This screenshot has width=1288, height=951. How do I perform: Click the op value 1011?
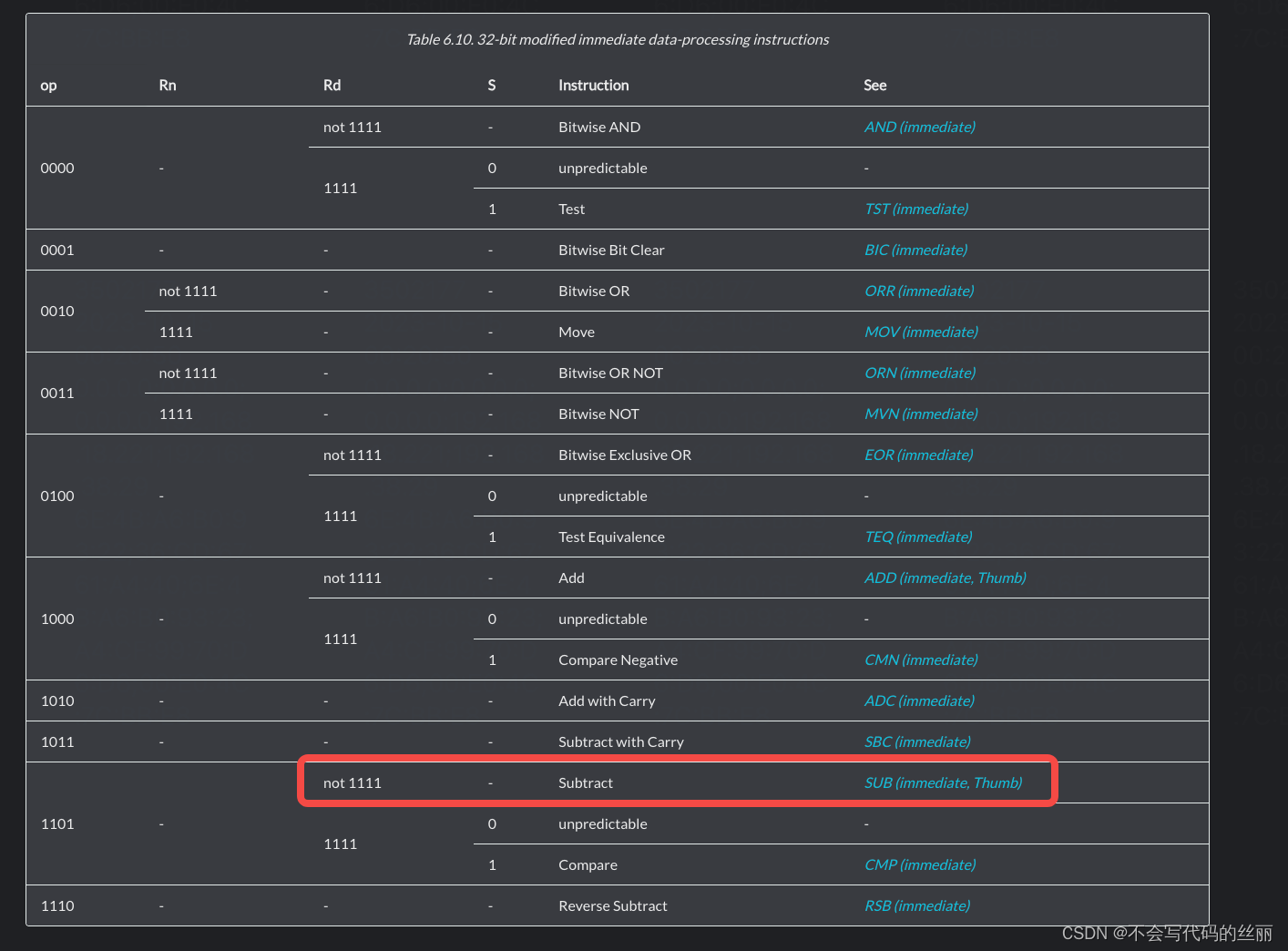coord(57,742)
